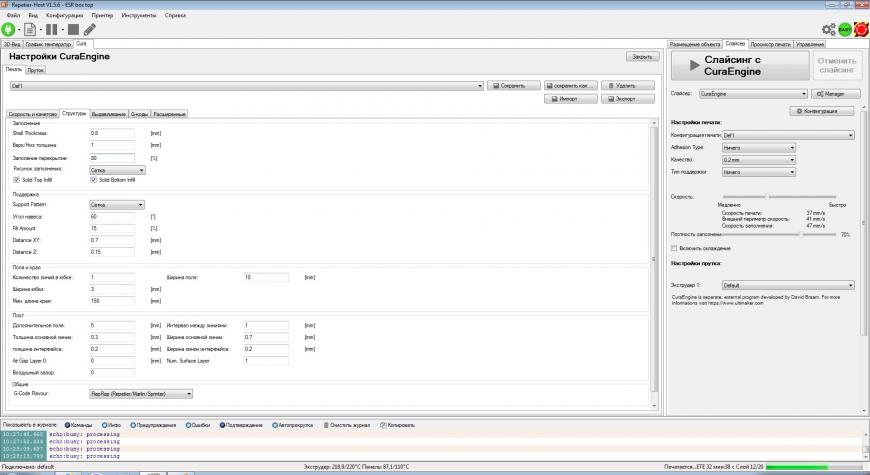Open the Тип поддержки dropdown
This screenshot has width=870, height=475.
[x=759, y=172]
